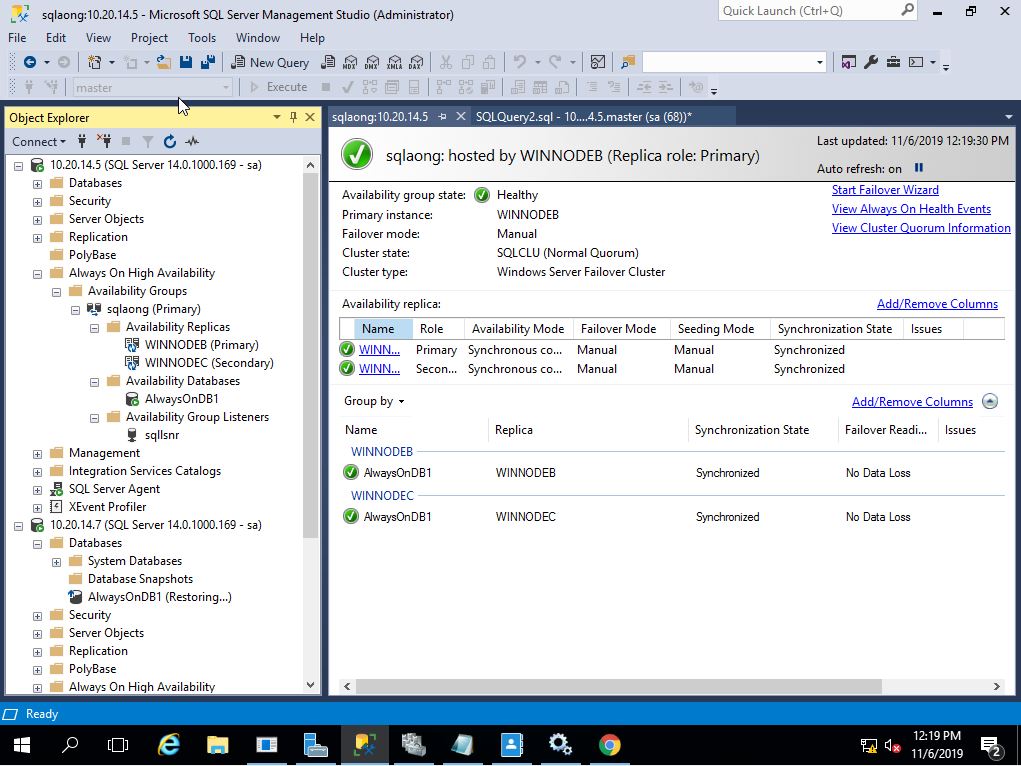
Task: Click the Activity Monitor icon in Object Explorer
Action: point(191,141)
